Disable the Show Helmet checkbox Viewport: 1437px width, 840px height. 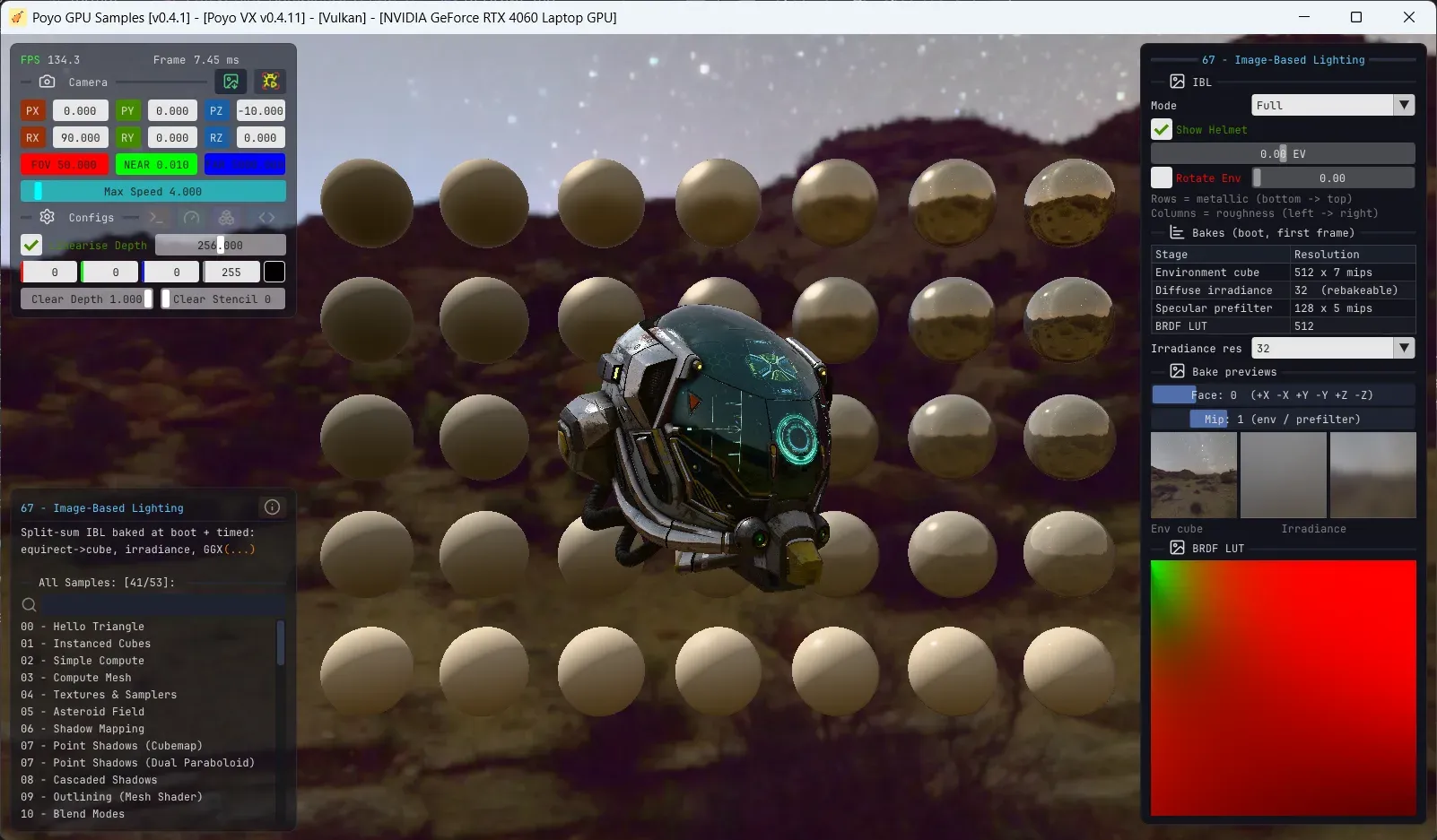click(x=1162, y=129)
